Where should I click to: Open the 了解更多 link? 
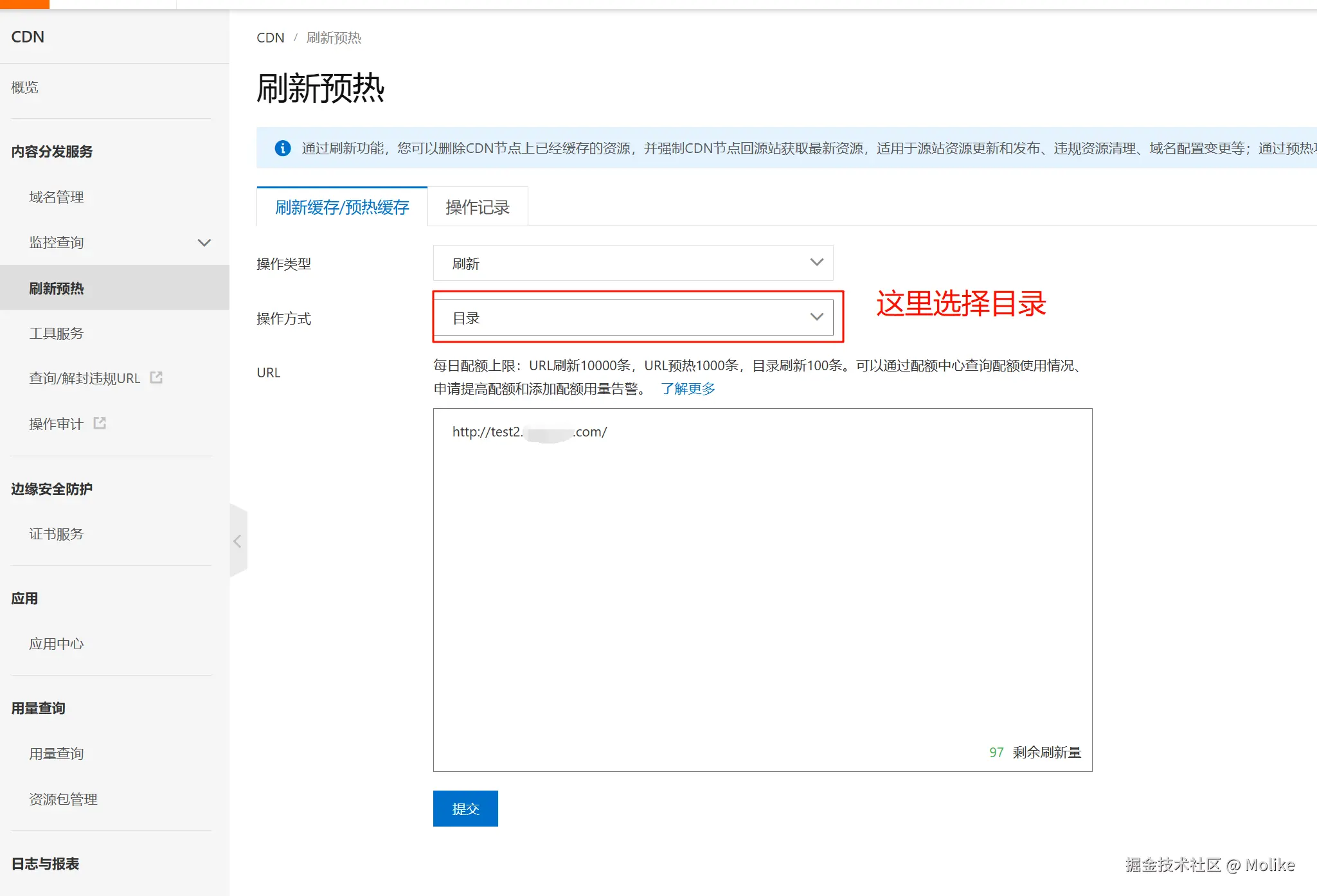(688, 388)
